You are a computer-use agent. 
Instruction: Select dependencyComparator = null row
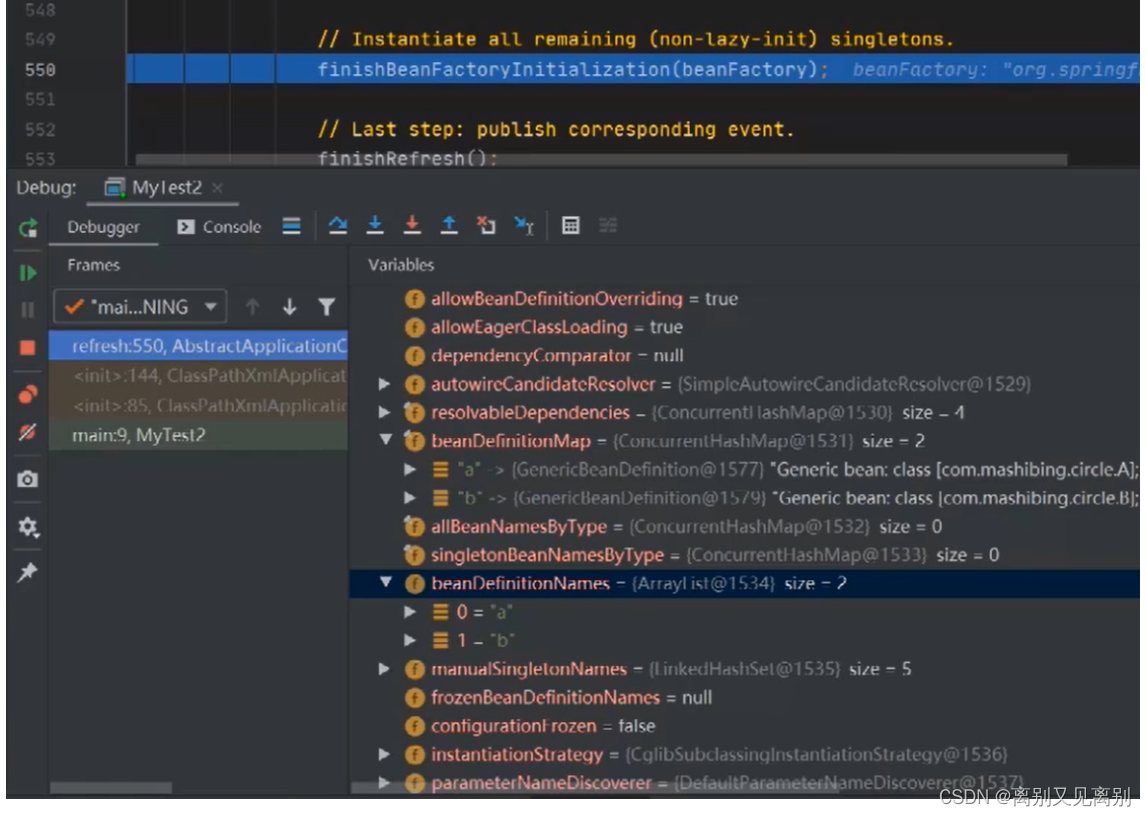[x=744, y=355]
